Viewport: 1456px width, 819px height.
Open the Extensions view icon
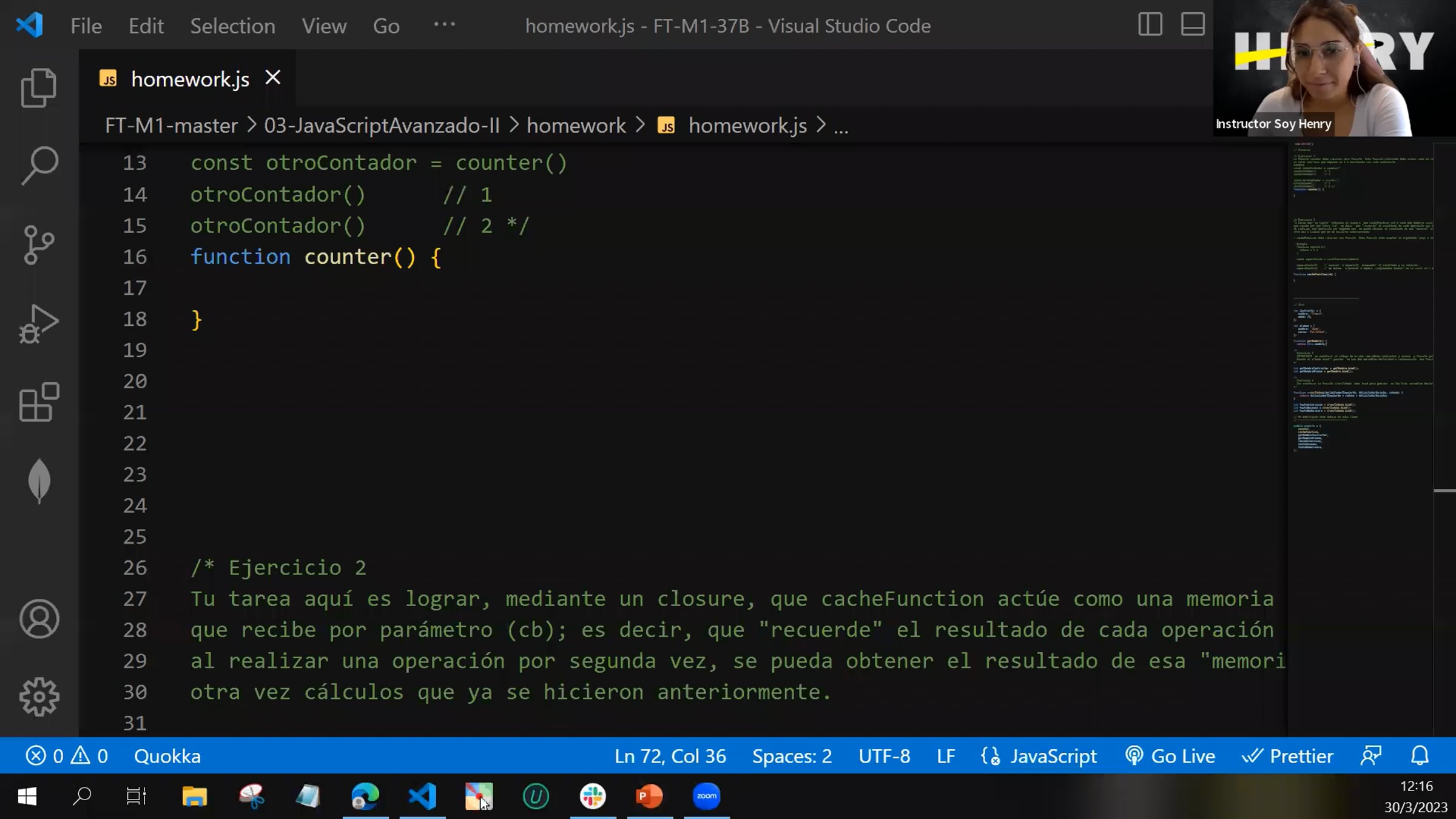pos(39,402)
